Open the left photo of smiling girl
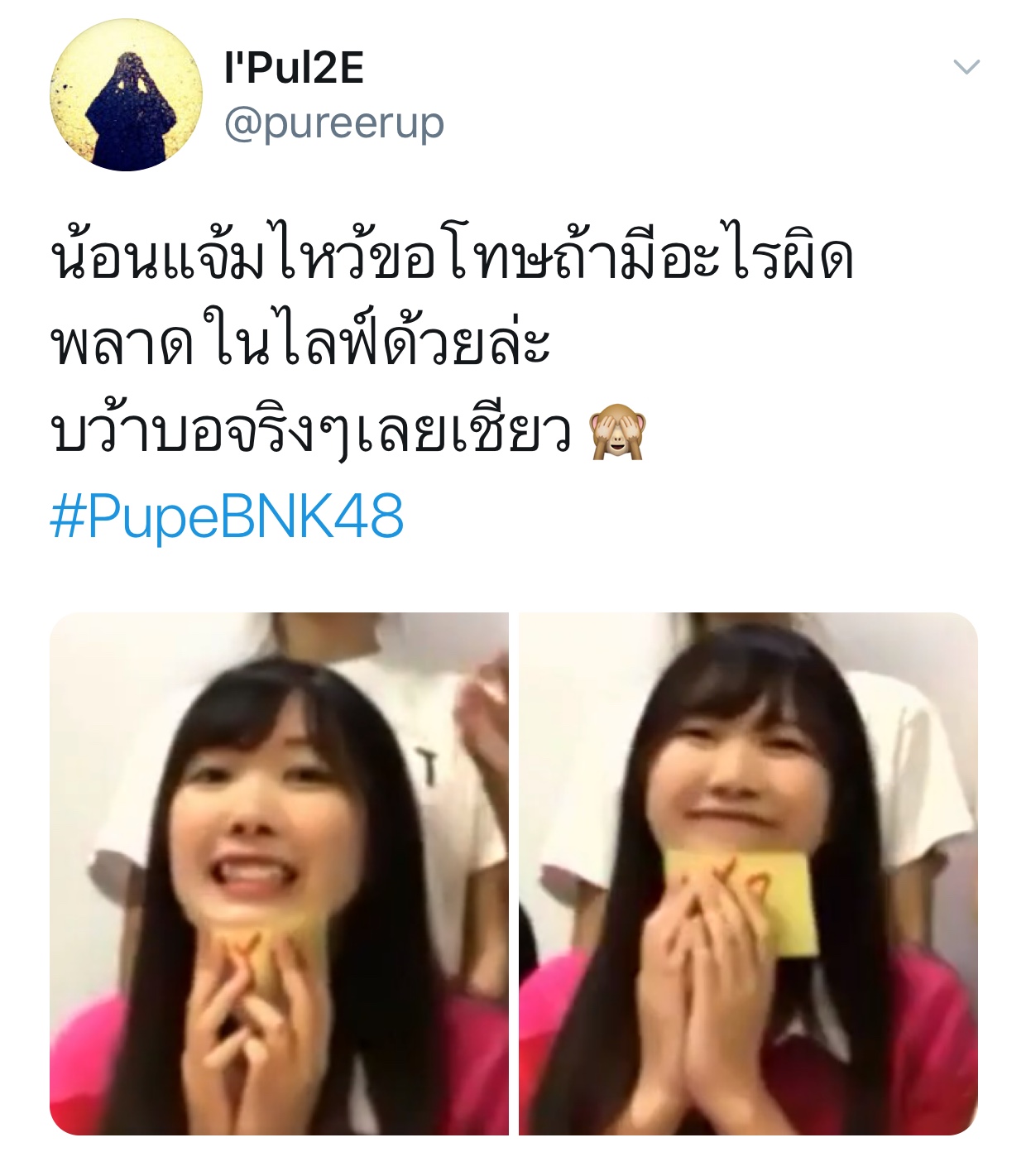This screenshot has width=1026, height=1176. tap(279, 874)
